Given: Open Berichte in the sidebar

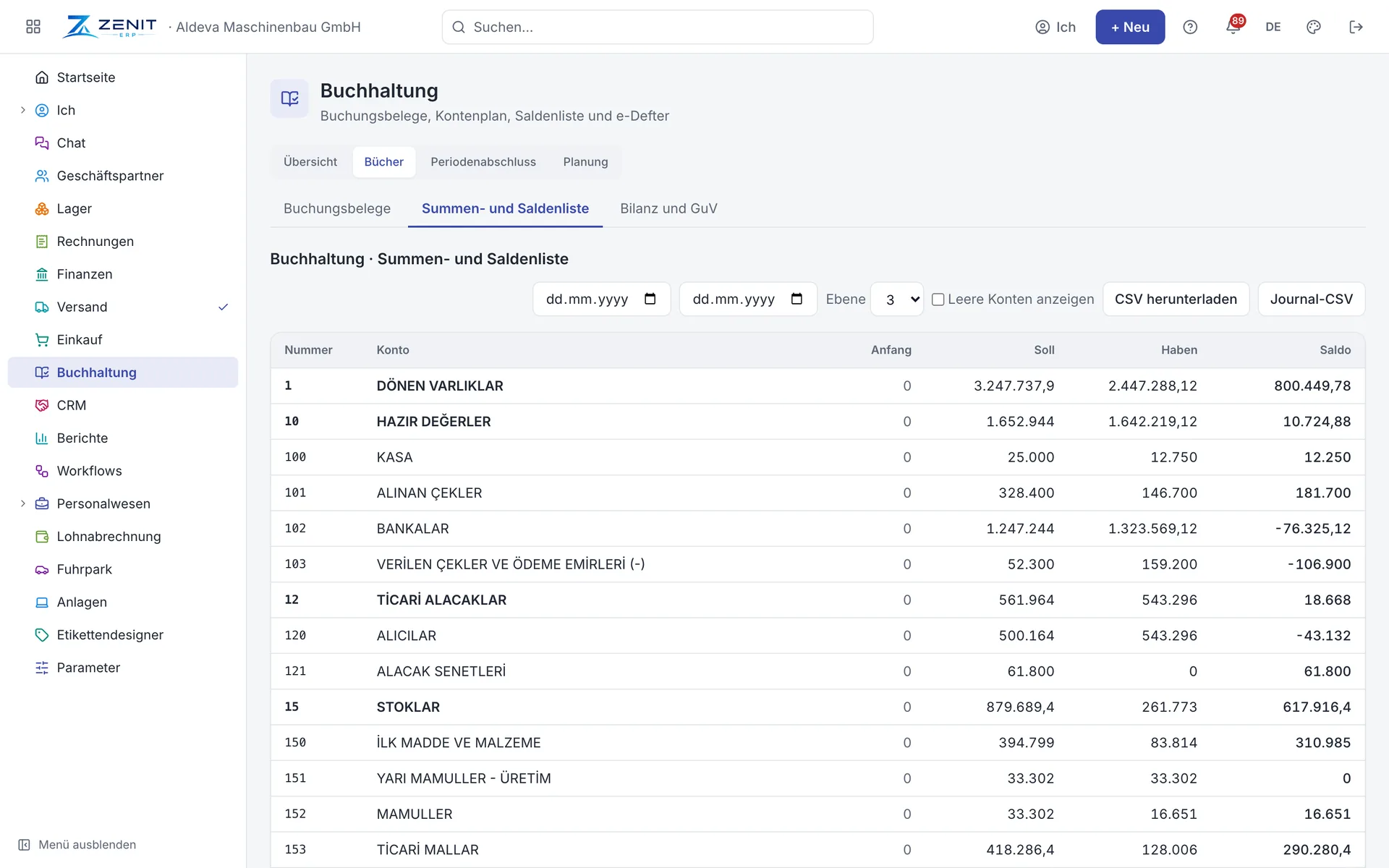Looking at the screenshot, I should (123, 438).
